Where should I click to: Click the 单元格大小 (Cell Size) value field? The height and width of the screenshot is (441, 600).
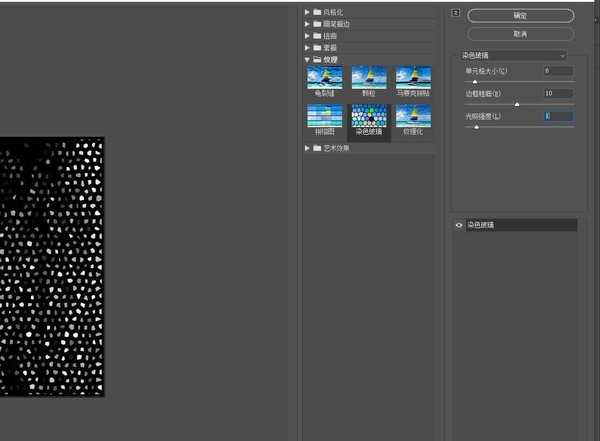pos(557,71)
